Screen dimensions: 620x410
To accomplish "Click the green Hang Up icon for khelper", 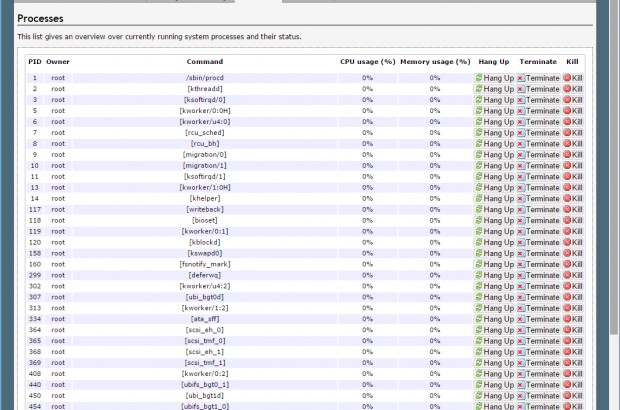I will click(x=479, y=199).
